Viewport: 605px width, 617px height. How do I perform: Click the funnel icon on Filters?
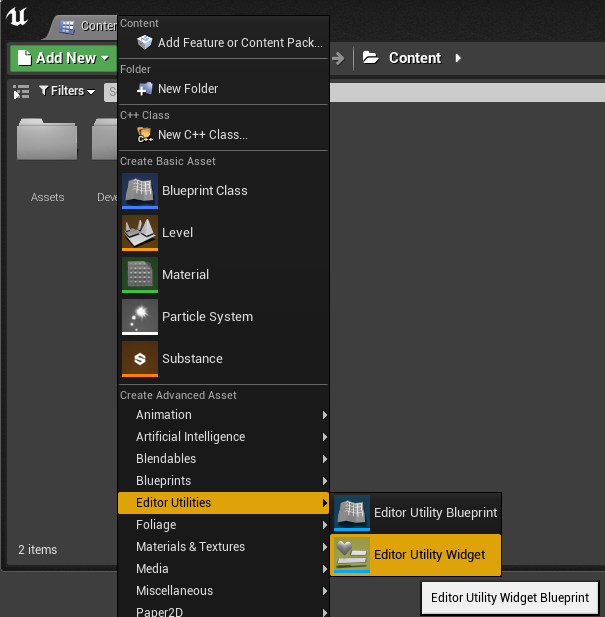pos(44,91)
